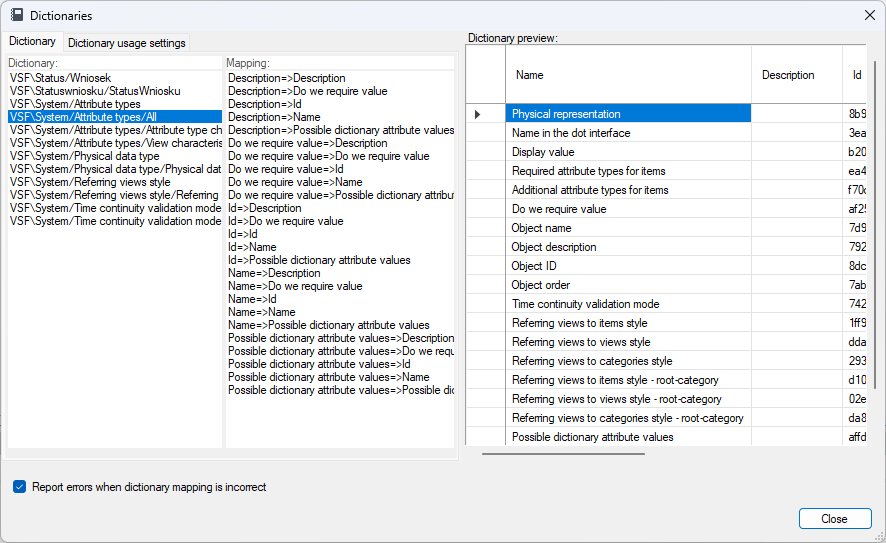The width and height of the screenshot is (886, 543).
Task: Click the row indicator arrow beside Physical representation
Action: pos(477,114)
